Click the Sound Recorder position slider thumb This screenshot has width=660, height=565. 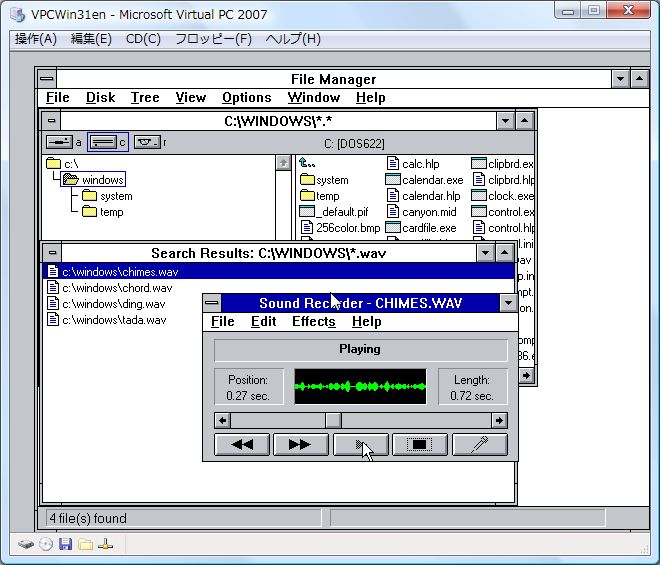click(x=333, y=420)
